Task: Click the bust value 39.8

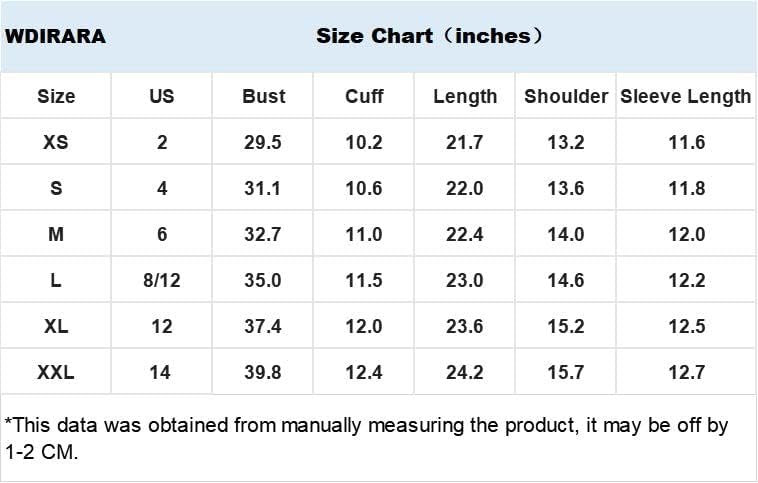Action: click(x=262, y=372)
